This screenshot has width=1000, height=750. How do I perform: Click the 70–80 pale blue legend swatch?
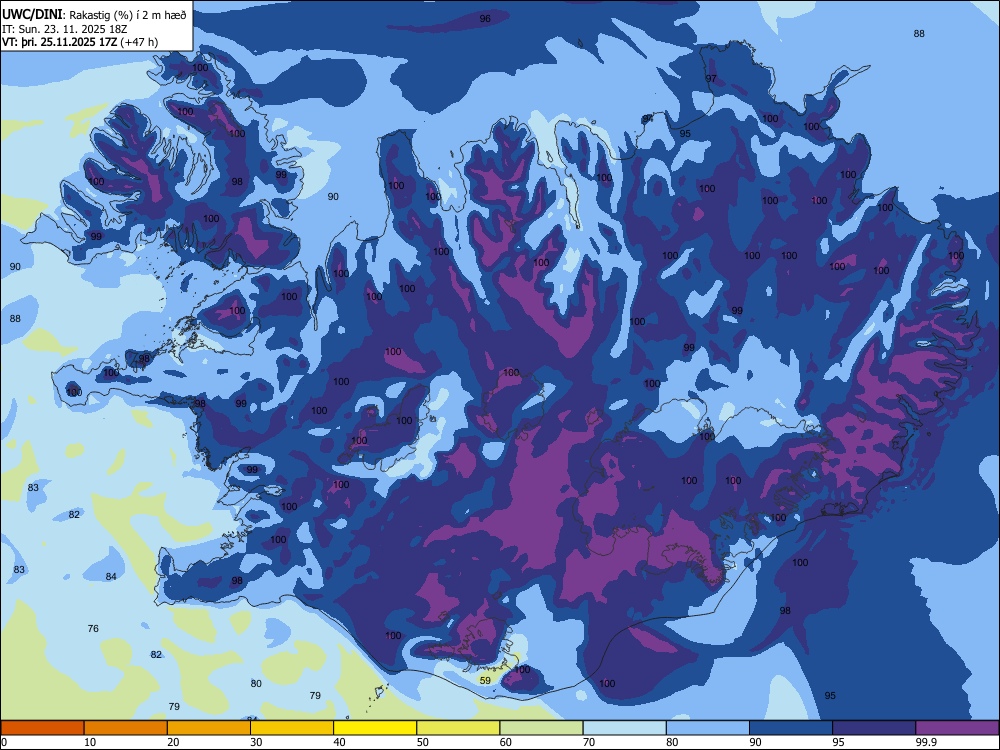pyautogui.click(x=624, y=728)
